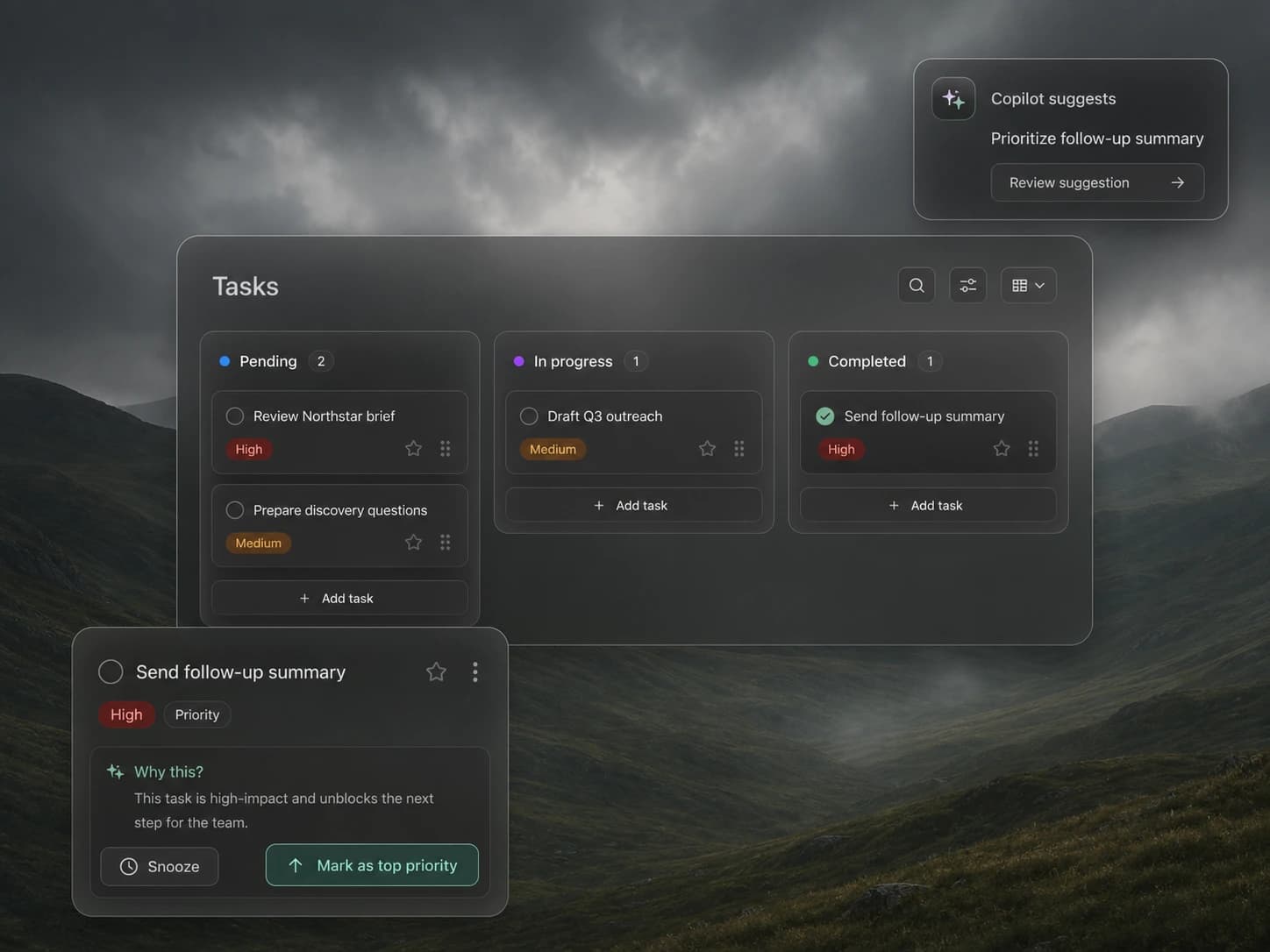Check off Review Northstar brief
The image size is (1270, 952).
coord(235,416)
